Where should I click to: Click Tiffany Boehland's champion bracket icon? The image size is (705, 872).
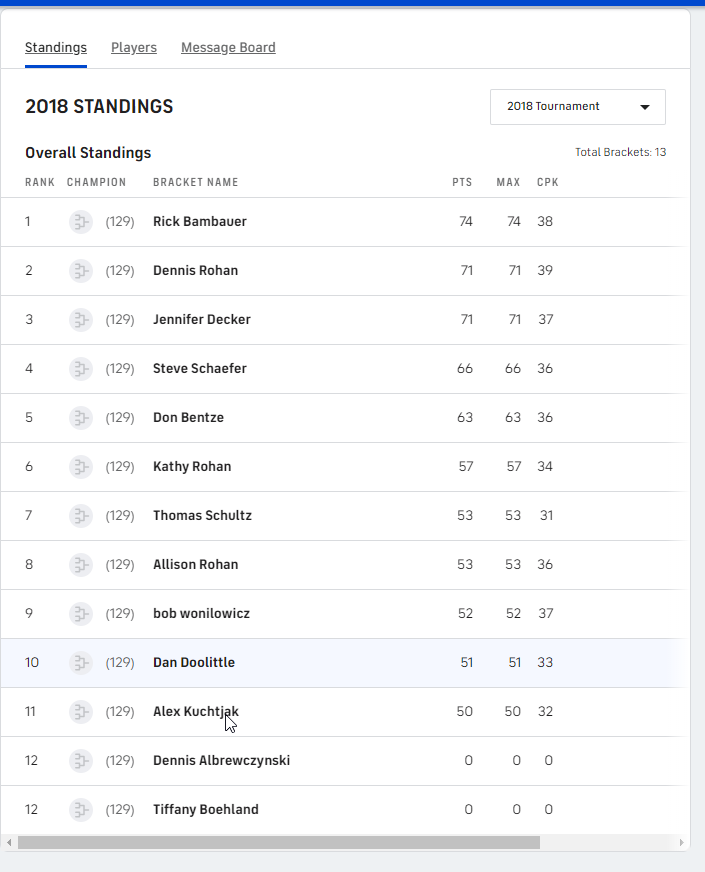point(80,810)
